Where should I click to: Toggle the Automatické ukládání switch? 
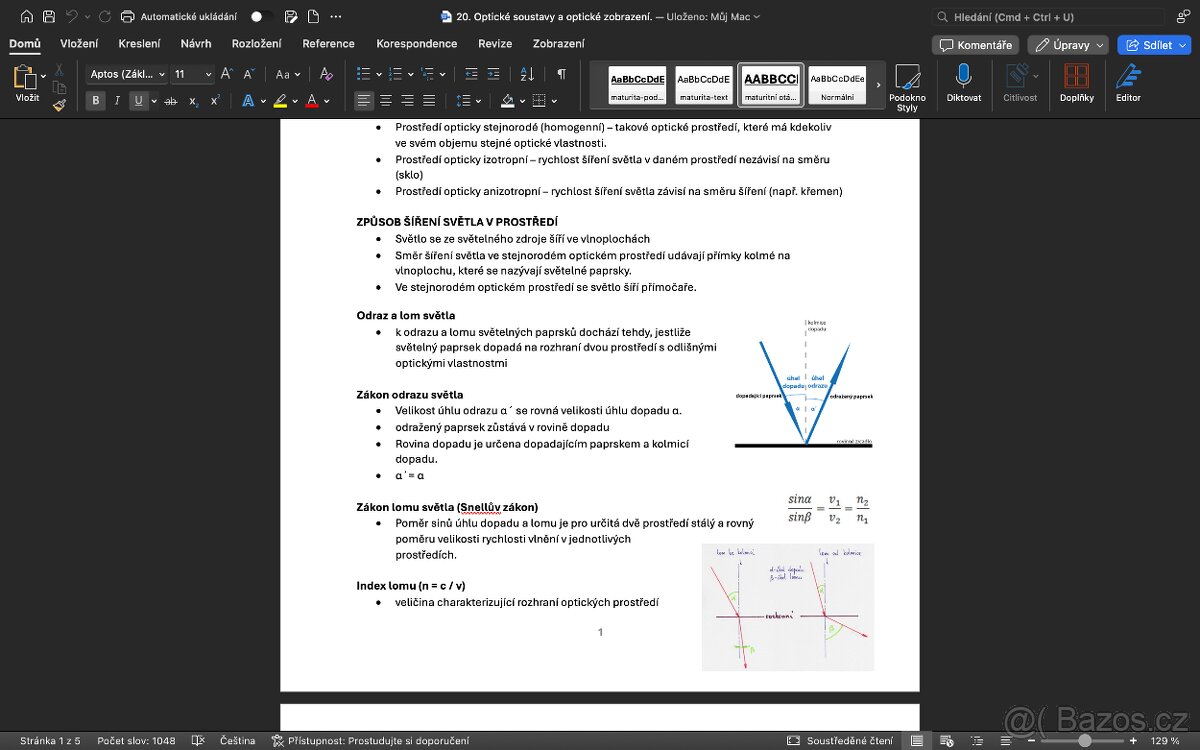(x=261, y=17)
